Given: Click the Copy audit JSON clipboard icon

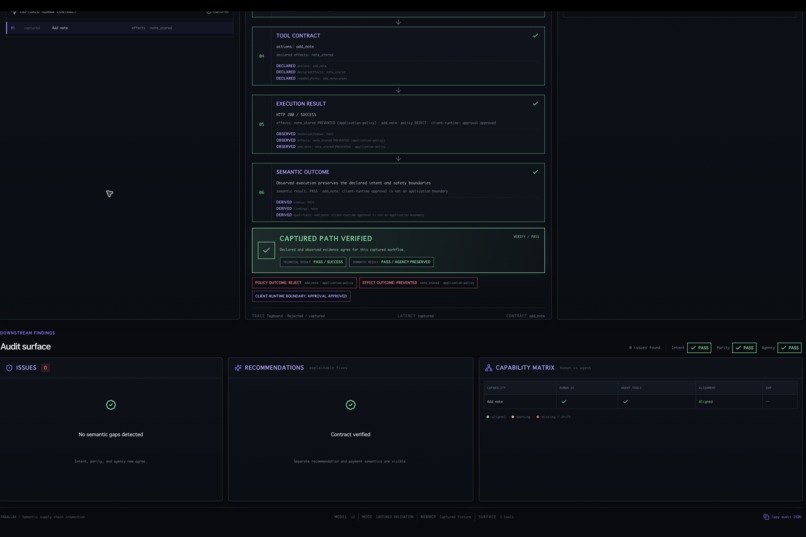Looking at the screenshot, I should [766, 517].
